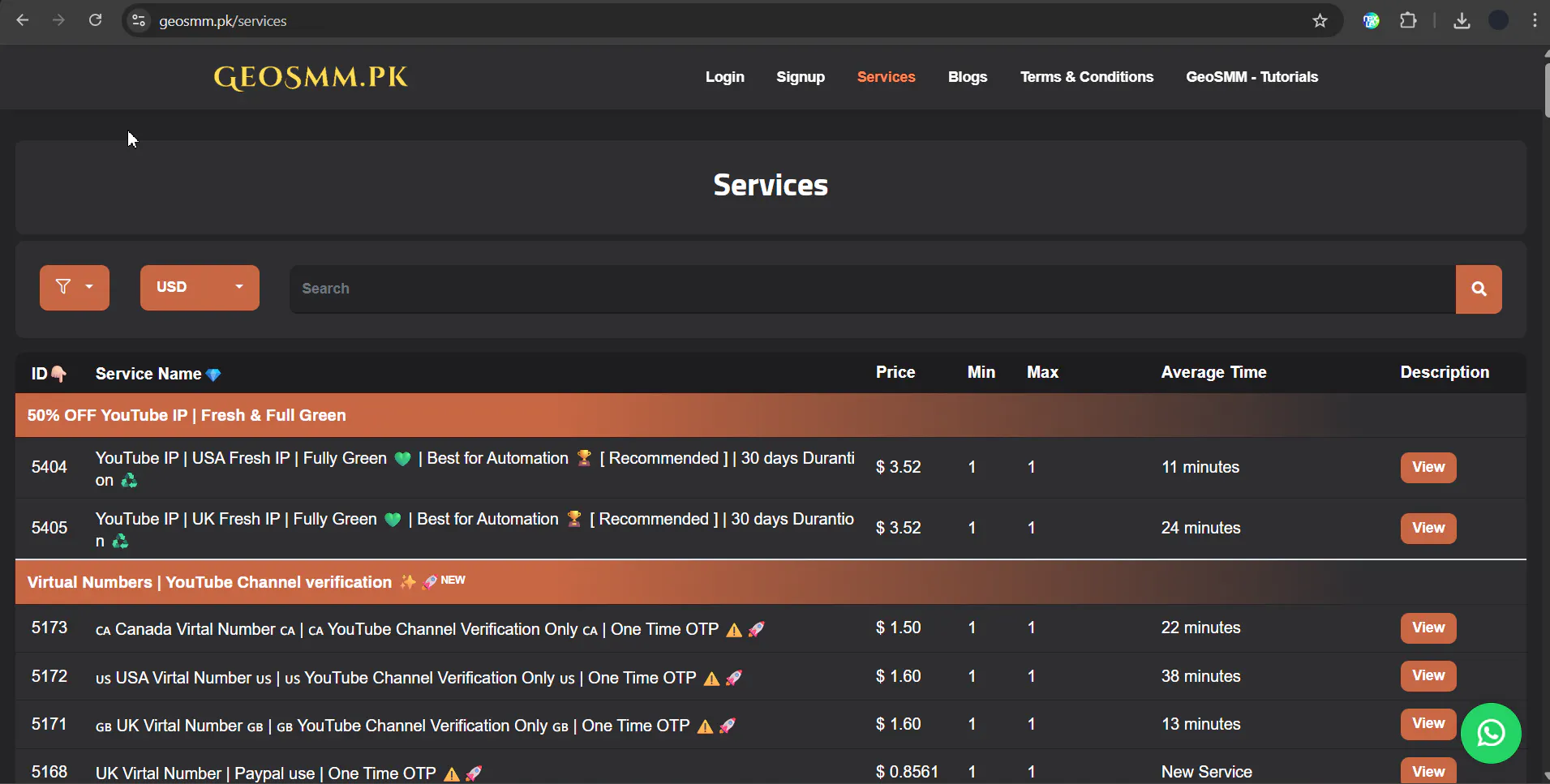The height and width of the screenshot is (784, 1550).
Task: Click service ID 5173
Action: (49, 628)
